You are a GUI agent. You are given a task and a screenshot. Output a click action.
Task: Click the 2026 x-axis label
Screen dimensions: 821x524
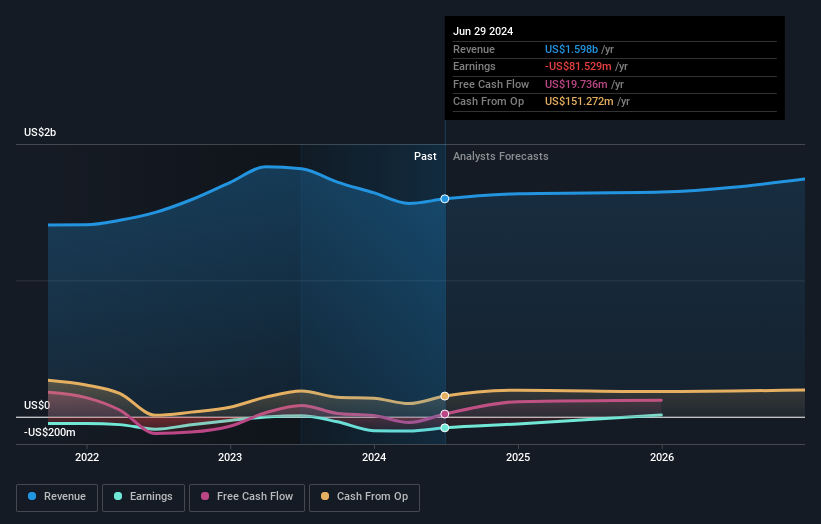[662, 458]
